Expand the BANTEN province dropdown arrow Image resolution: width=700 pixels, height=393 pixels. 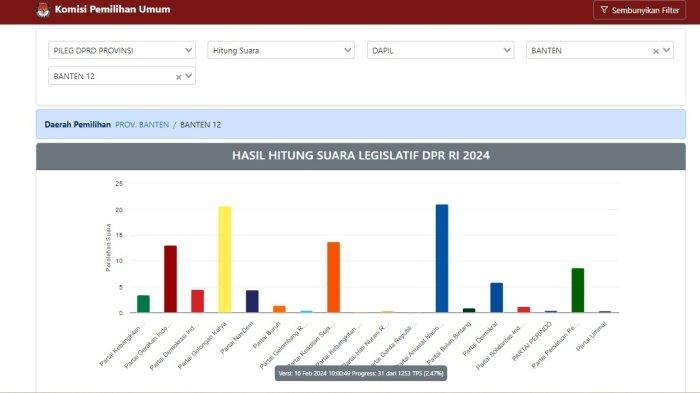pos(666,50)
